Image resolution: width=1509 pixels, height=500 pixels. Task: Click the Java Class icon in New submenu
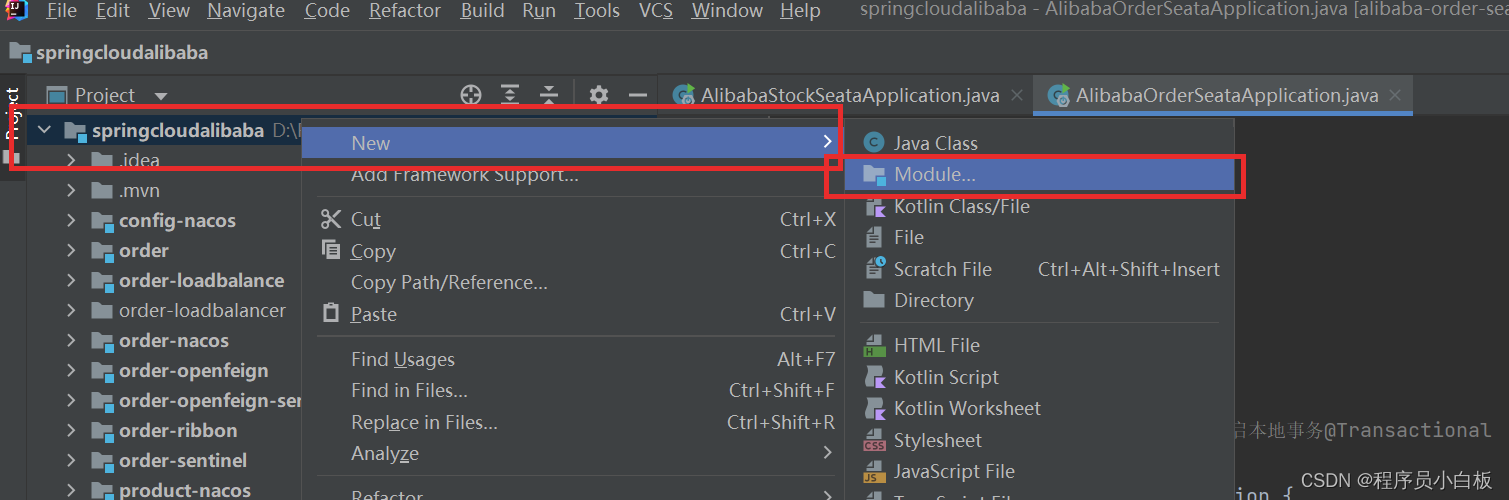(x=874, y=143)
